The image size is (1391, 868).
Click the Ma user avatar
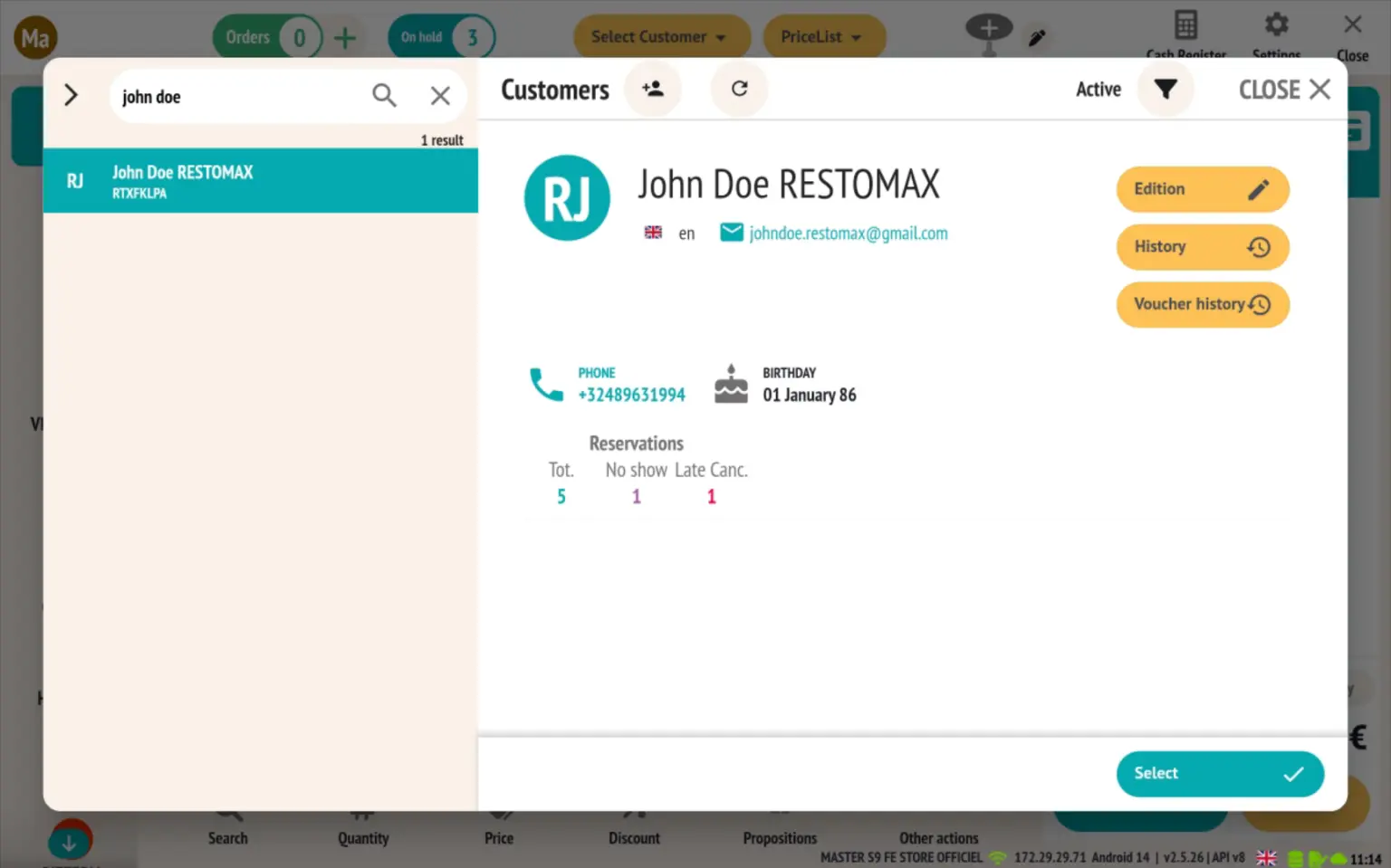click(x=35, y=38)
